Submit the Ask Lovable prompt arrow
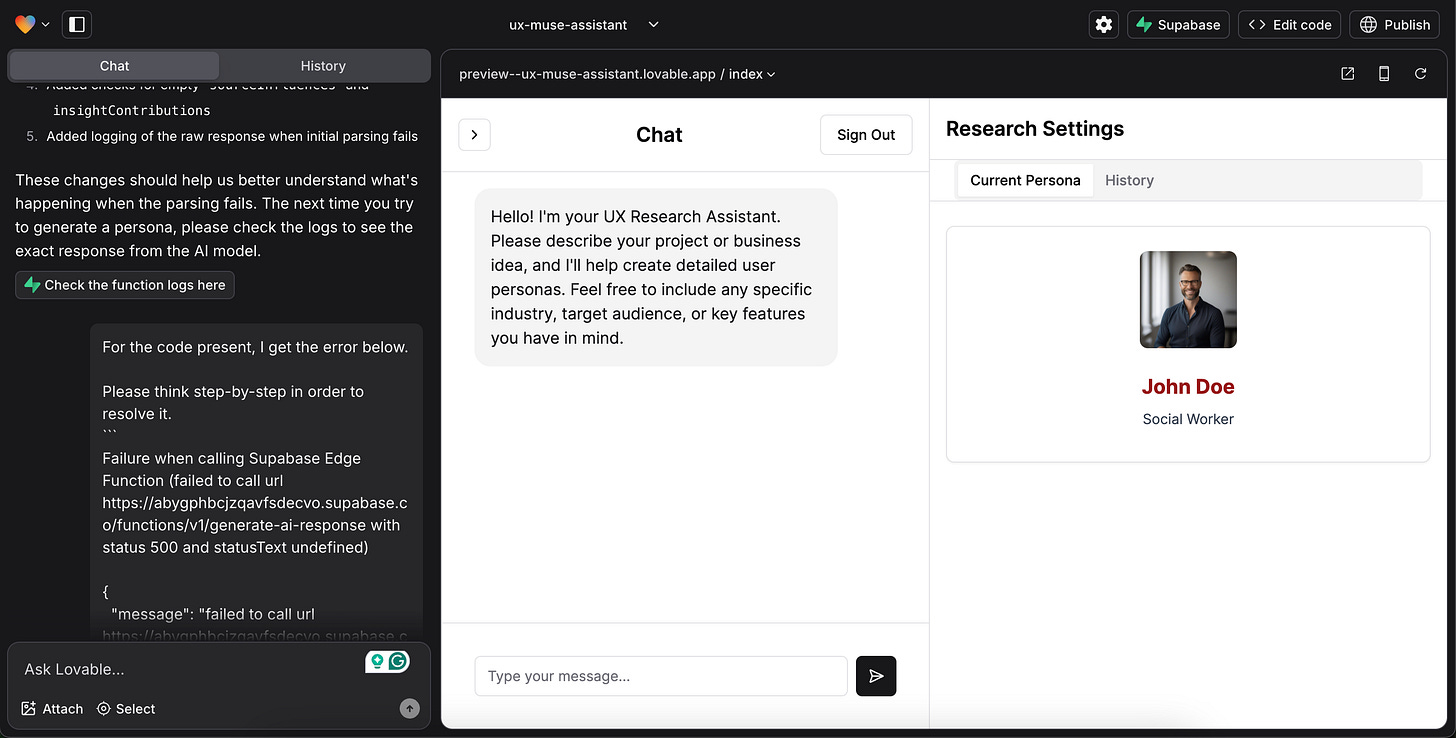The width and height of the screenshot is (1456, 738). [409, 708]
